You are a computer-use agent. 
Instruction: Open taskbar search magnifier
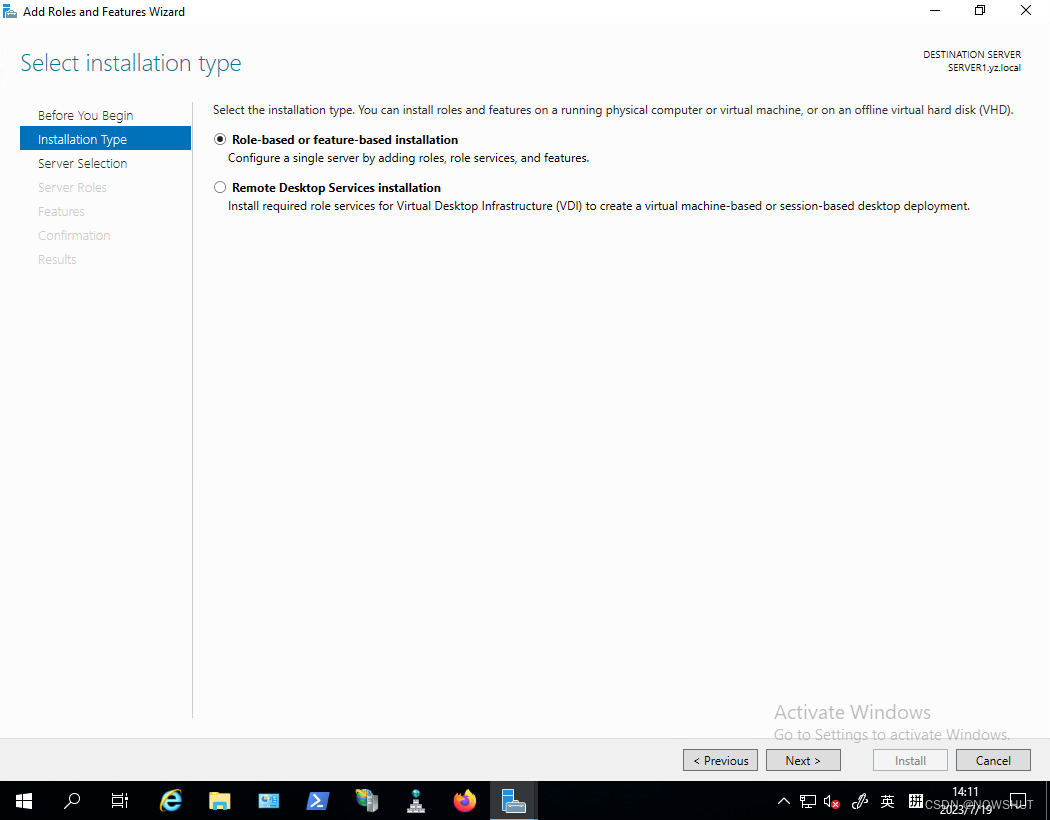pyautogui.click(x=72, y=801)
